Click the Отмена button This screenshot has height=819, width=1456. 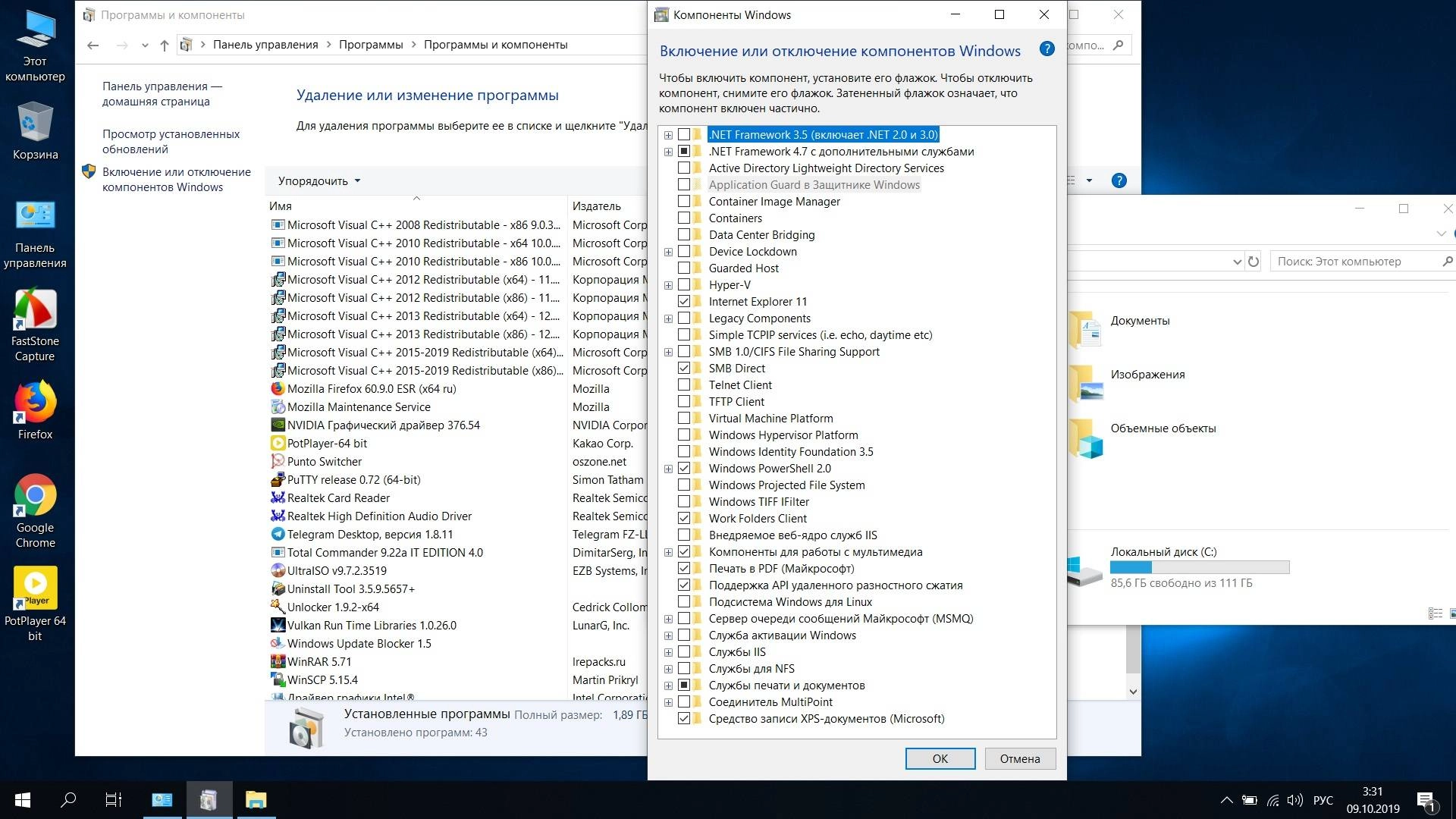[1020, 758]
